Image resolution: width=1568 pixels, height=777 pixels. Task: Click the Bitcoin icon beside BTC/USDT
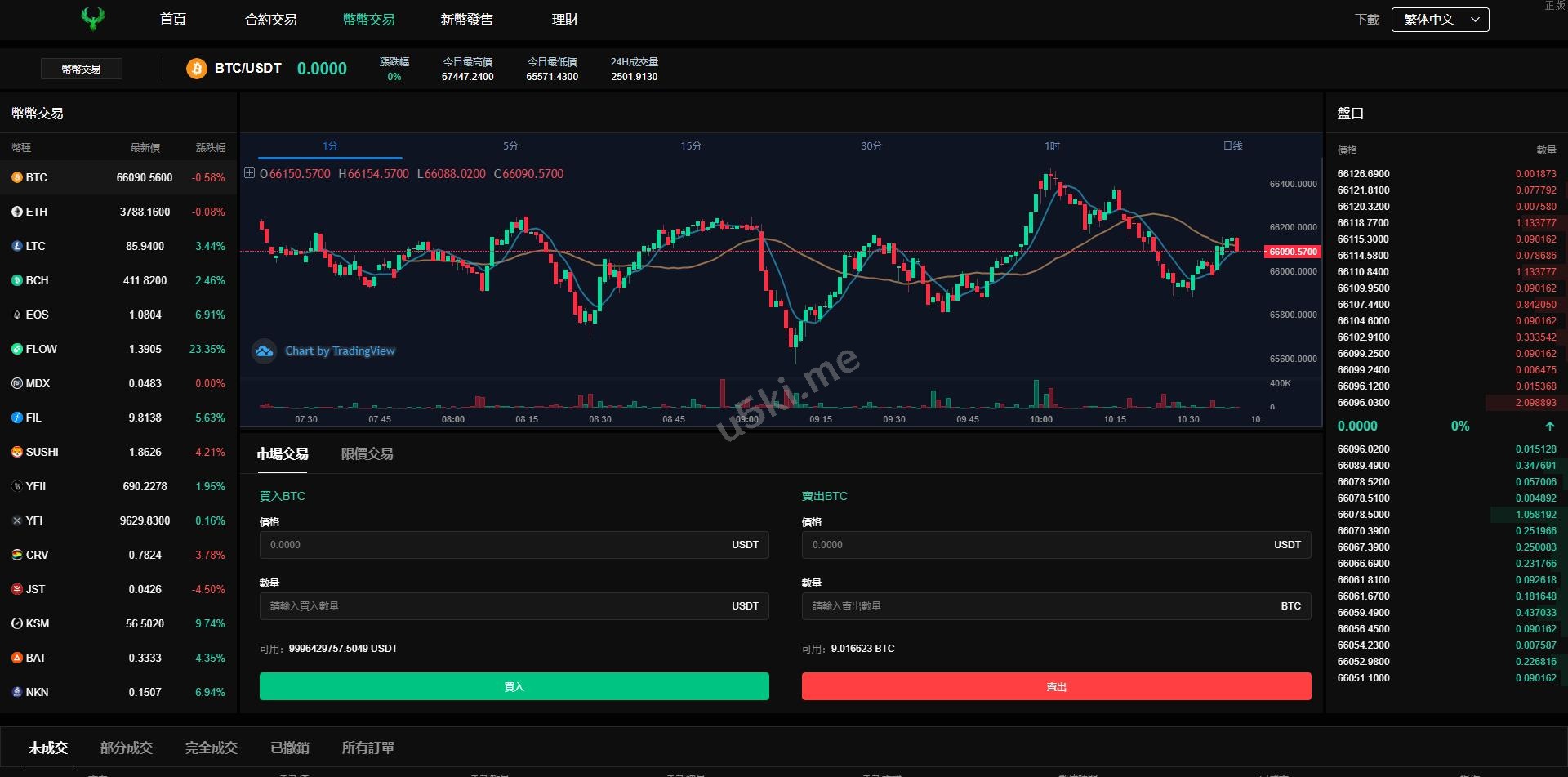[x=196, y=69]
